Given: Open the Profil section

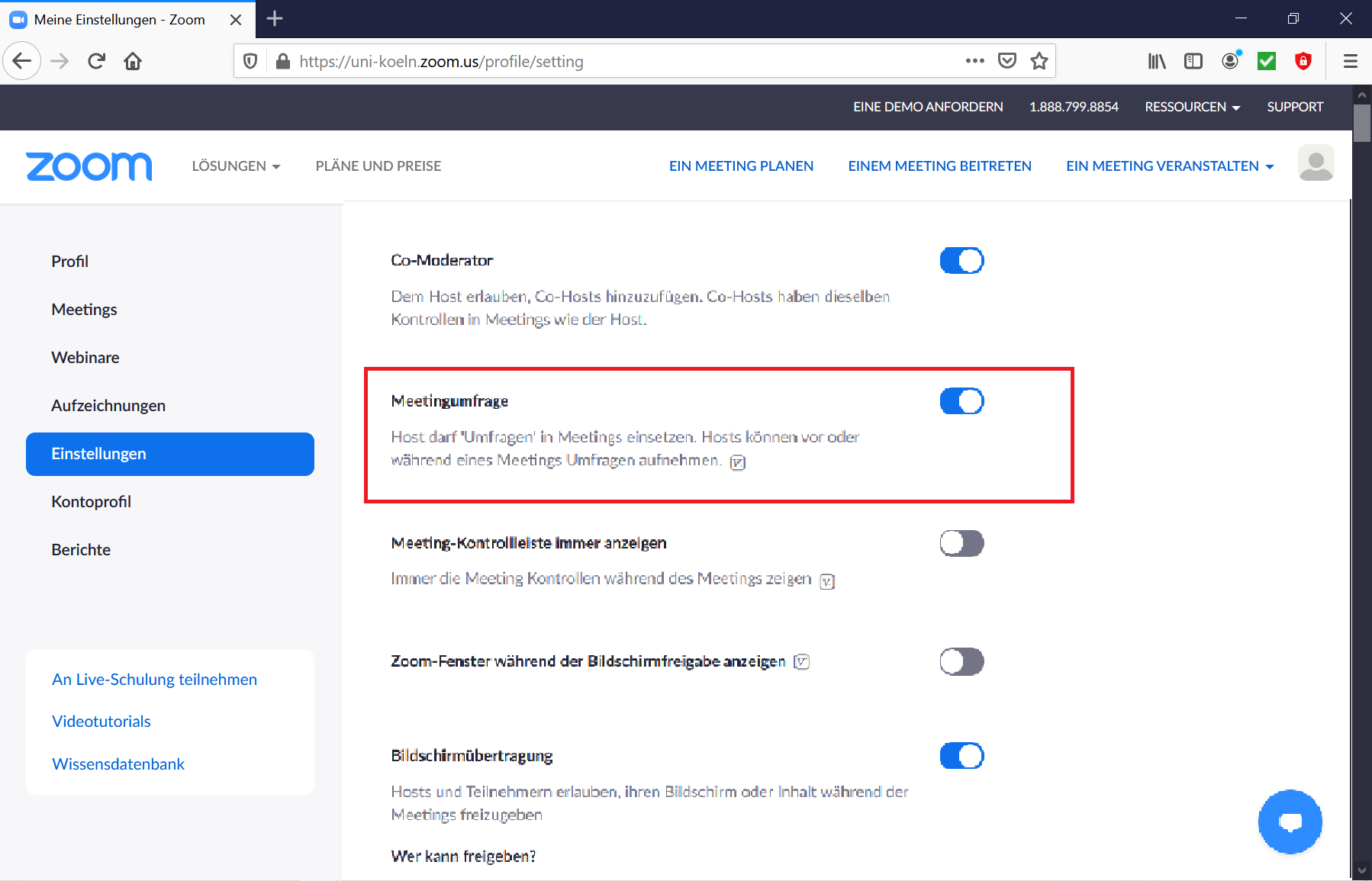Looking at the screenshot, I should tap(70, 262).
